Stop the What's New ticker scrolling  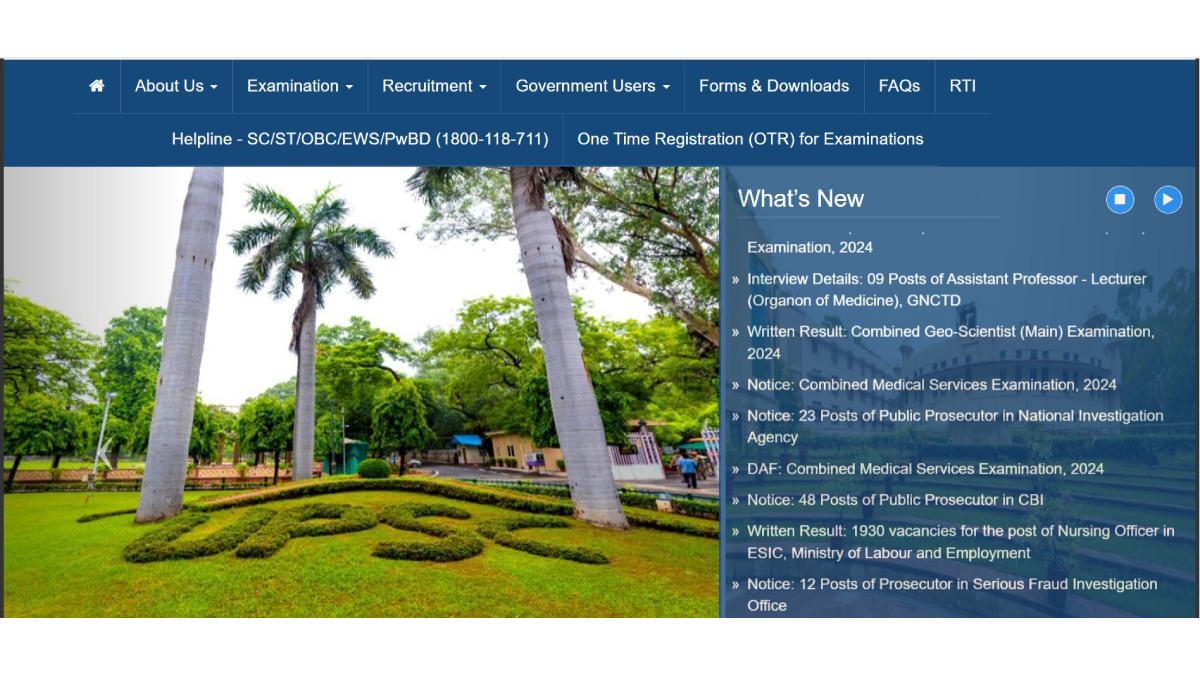point(1119,199)
